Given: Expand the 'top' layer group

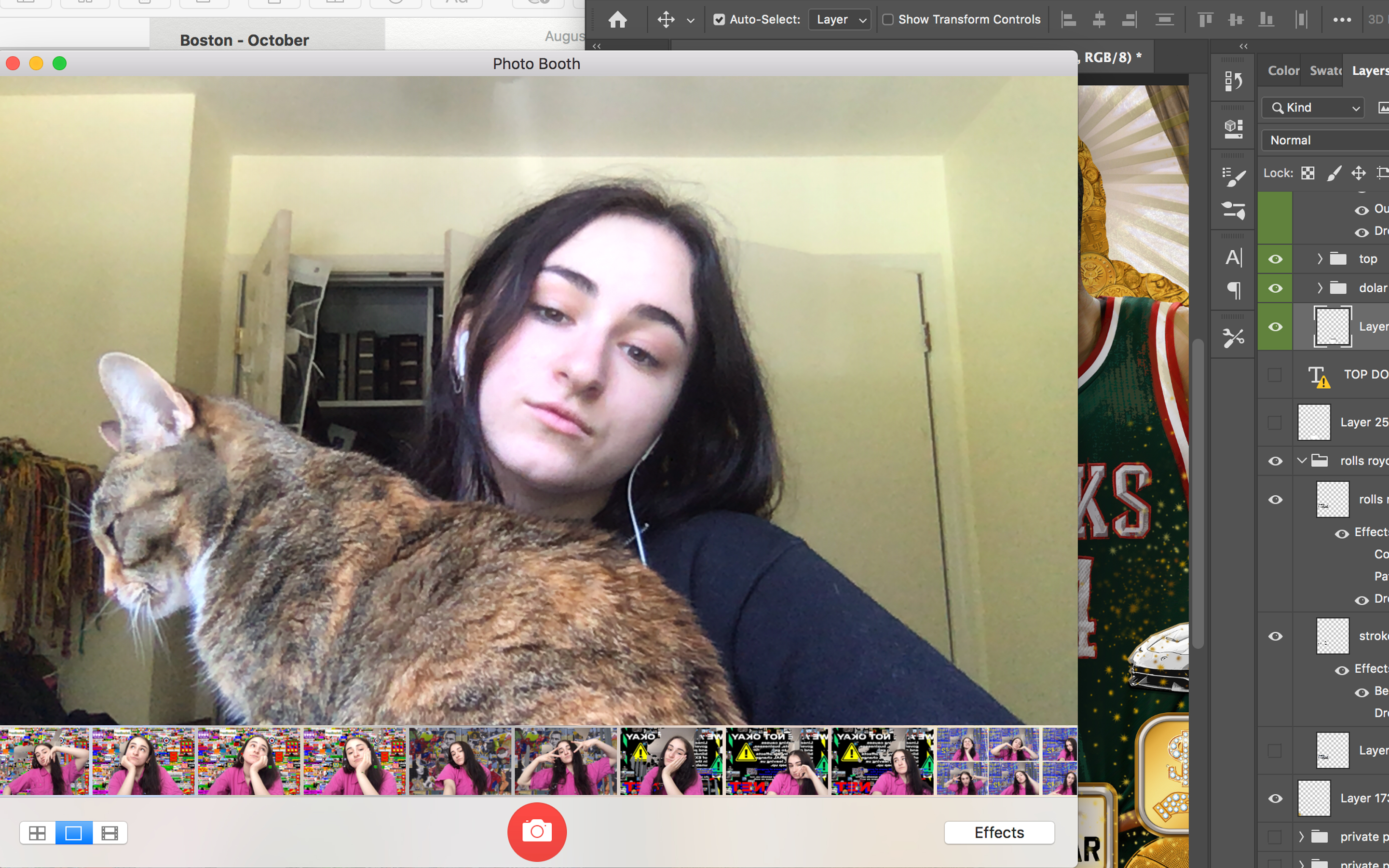Looking at the screenshot, I should pos(1320,259).
